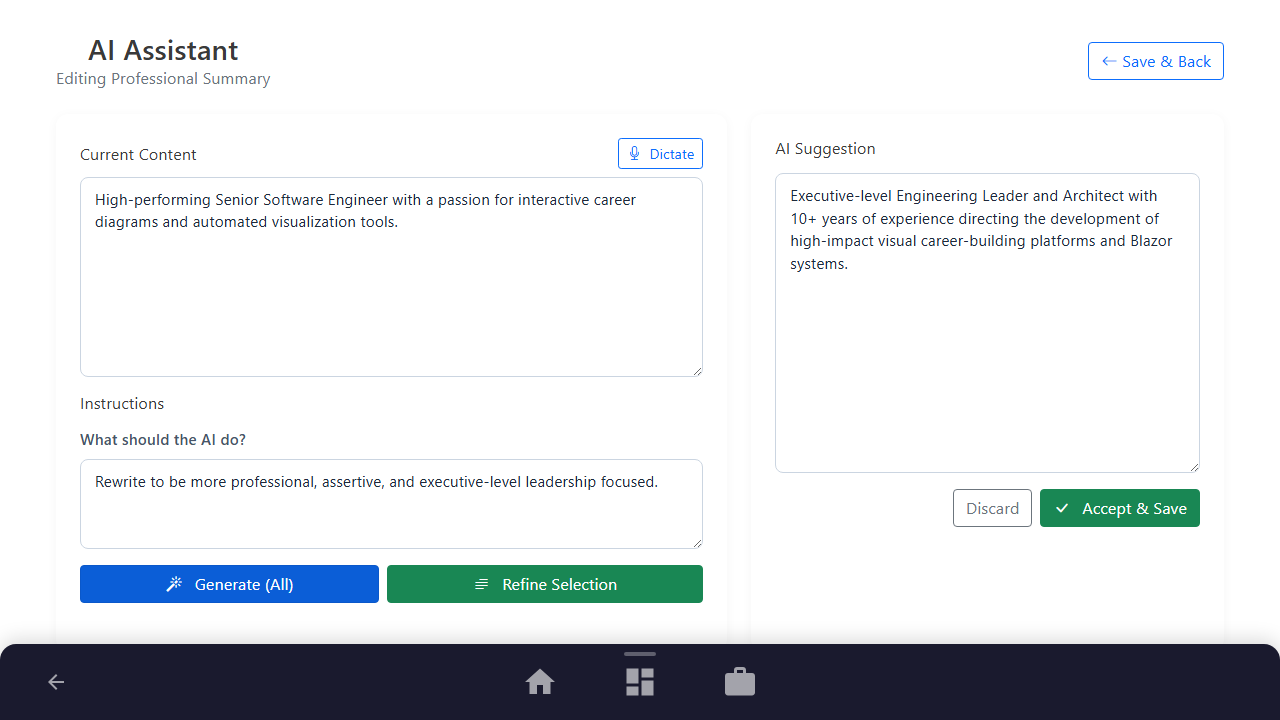Focus the Current Content text area
Image resolution: width=1280 pixels, height=720 pixels.
click(391, 277)
